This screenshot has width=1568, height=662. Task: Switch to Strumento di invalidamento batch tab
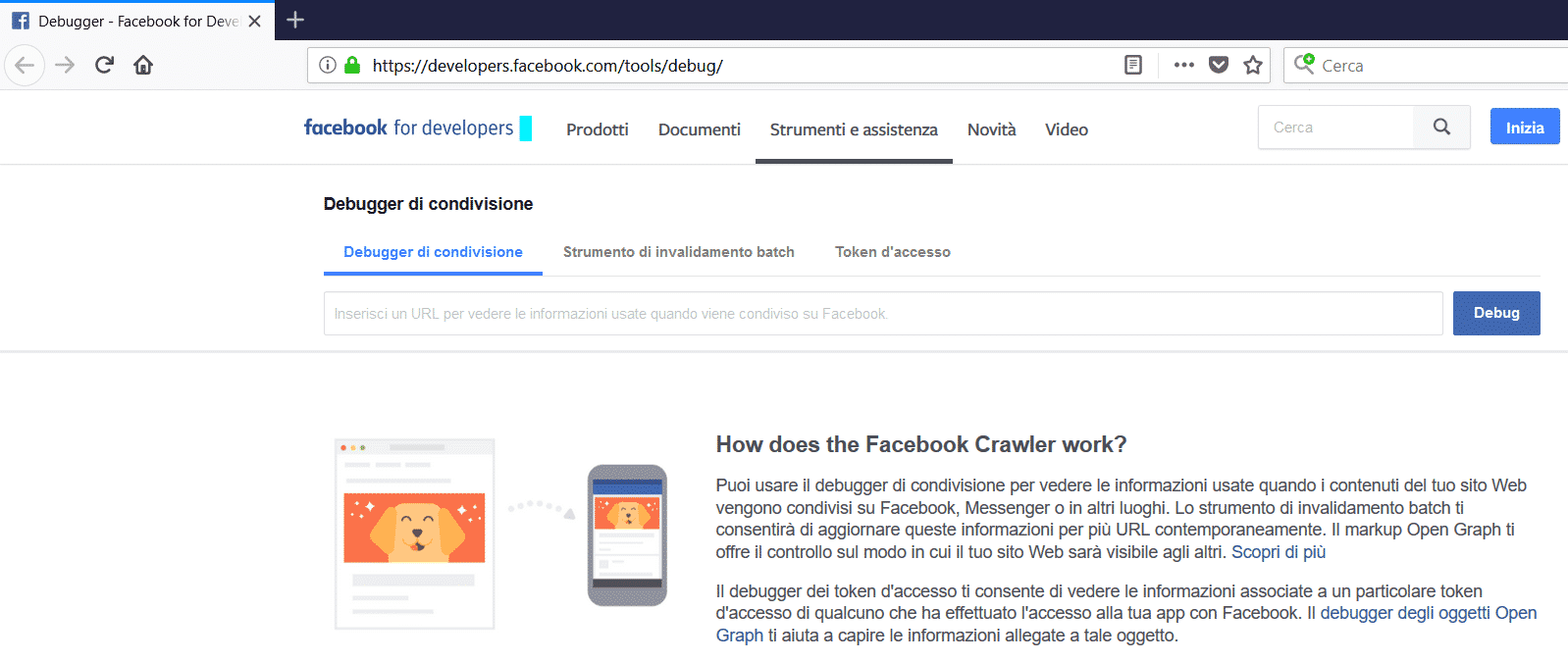pos(679,252)
